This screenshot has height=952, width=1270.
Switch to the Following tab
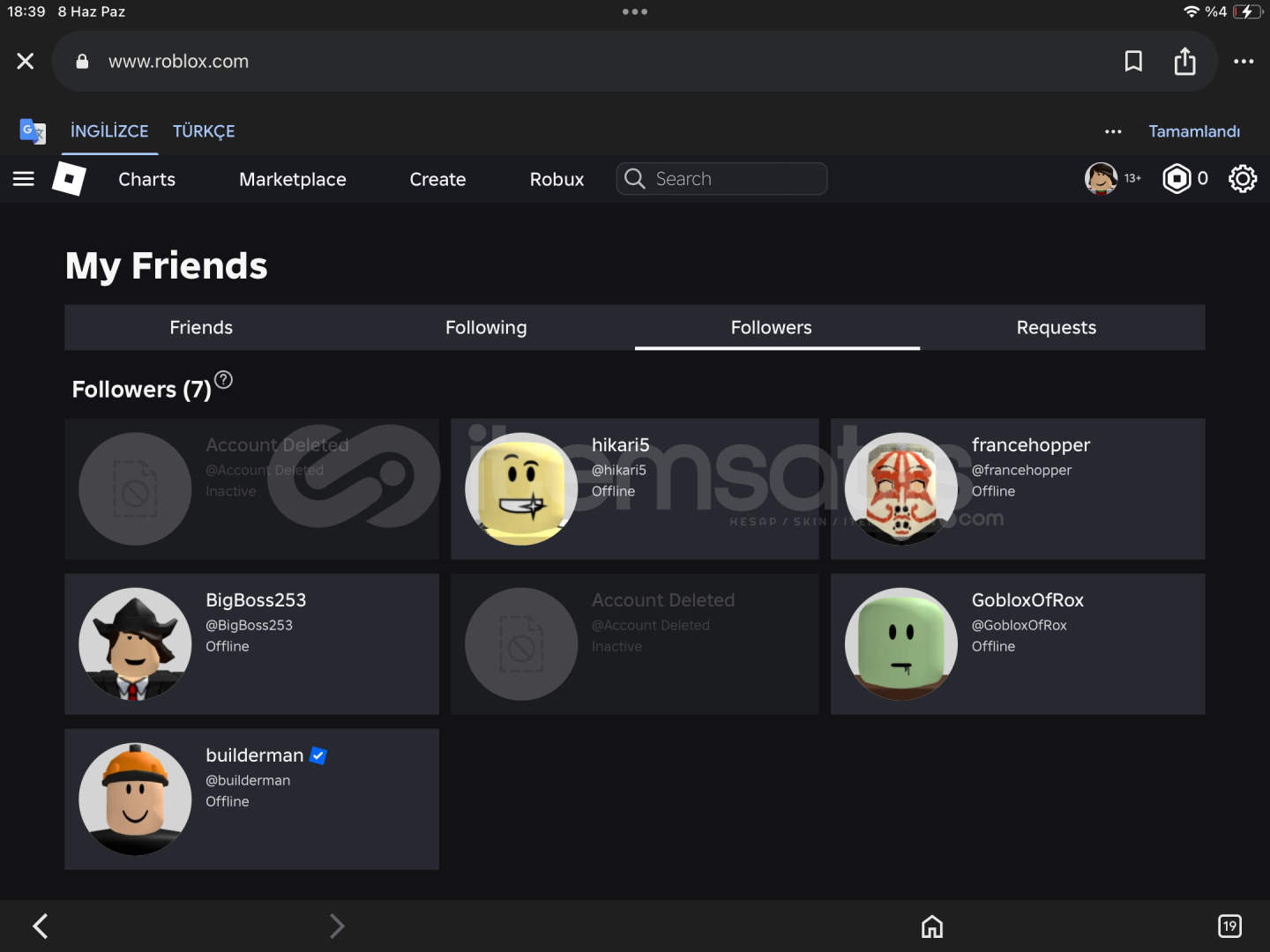point(486,327)
